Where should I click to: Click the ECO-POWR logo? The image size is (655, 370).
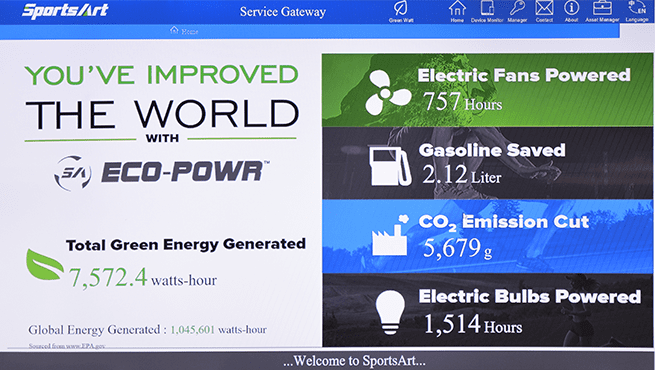coord(161,172)
